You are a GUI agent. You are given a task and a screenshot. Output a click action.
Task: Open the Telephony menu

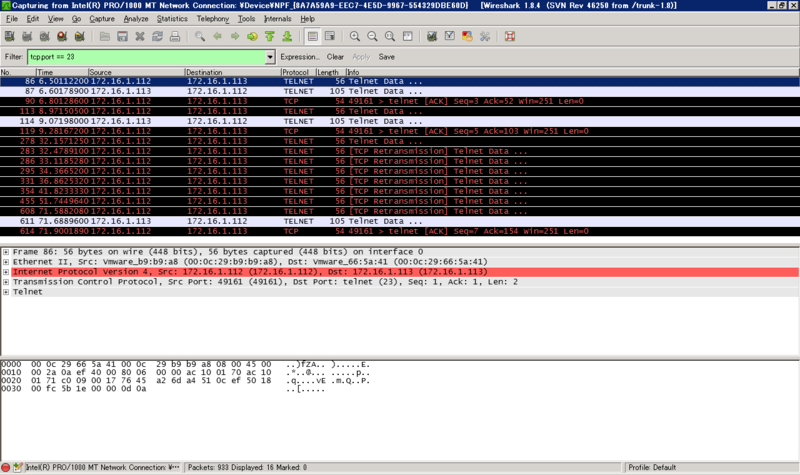213,19
